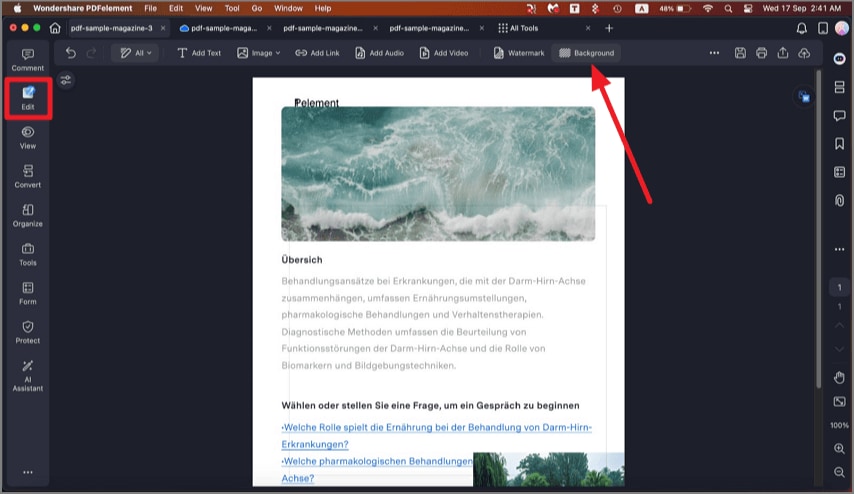The image size is (854, 494).
Task: Open the All Tools tab
Action: tap(518, 28)
